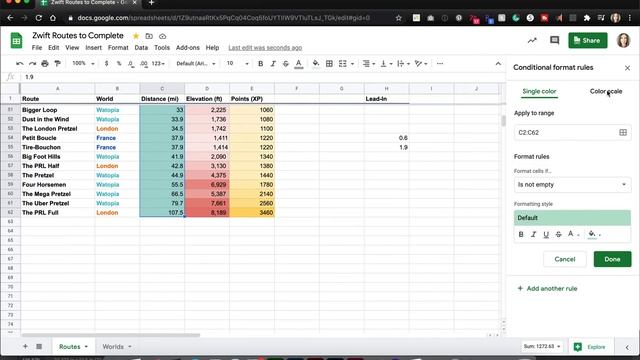Open the Sum: 1272.63 dropdown
The image size is (640, 360).
point(542,347)
